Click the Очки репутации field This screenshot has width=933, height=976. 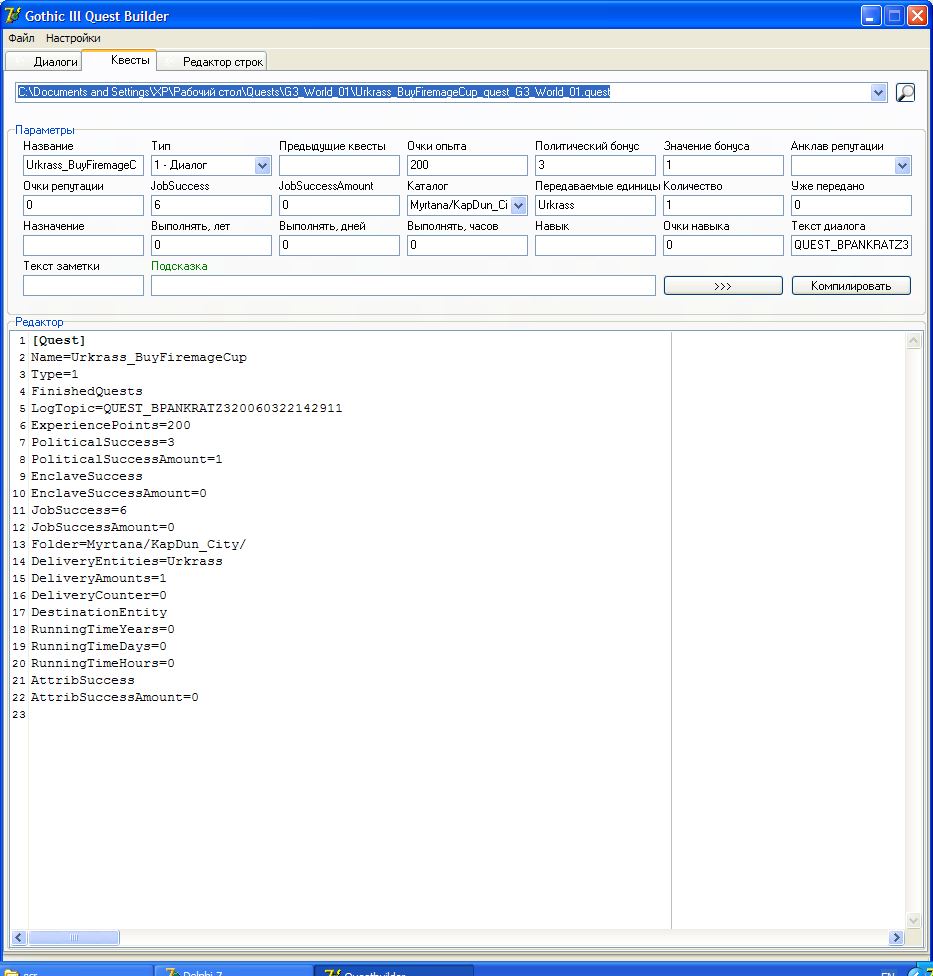click(x=83, y=205)
